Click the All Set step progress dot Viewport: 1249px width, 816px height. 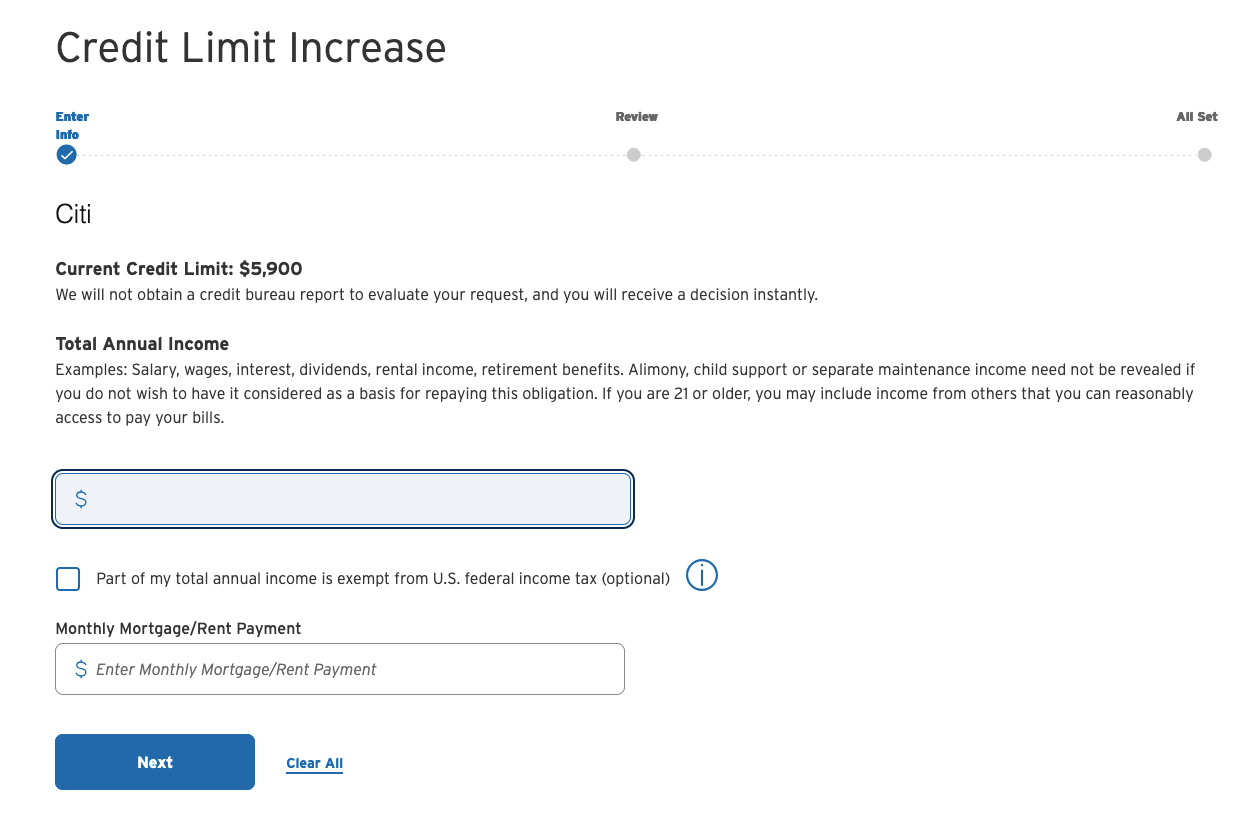1204,155
